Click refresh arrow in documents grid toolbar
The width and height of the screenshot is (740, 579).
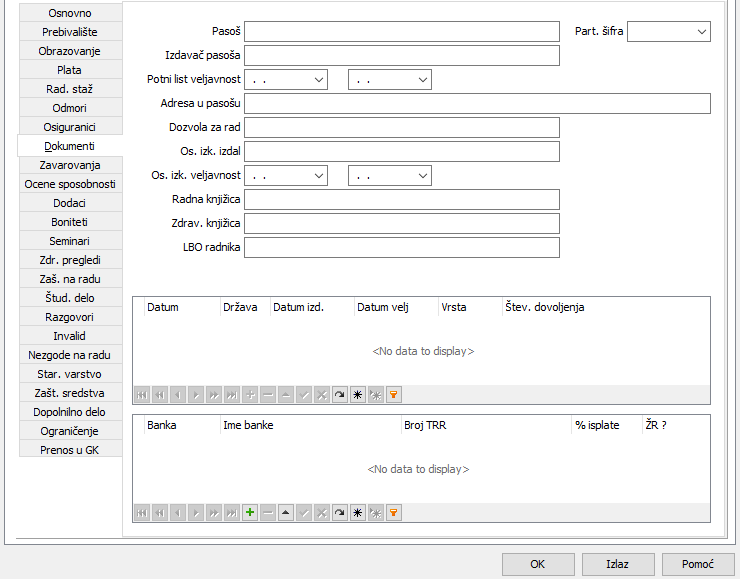click(x=340, y=394)
